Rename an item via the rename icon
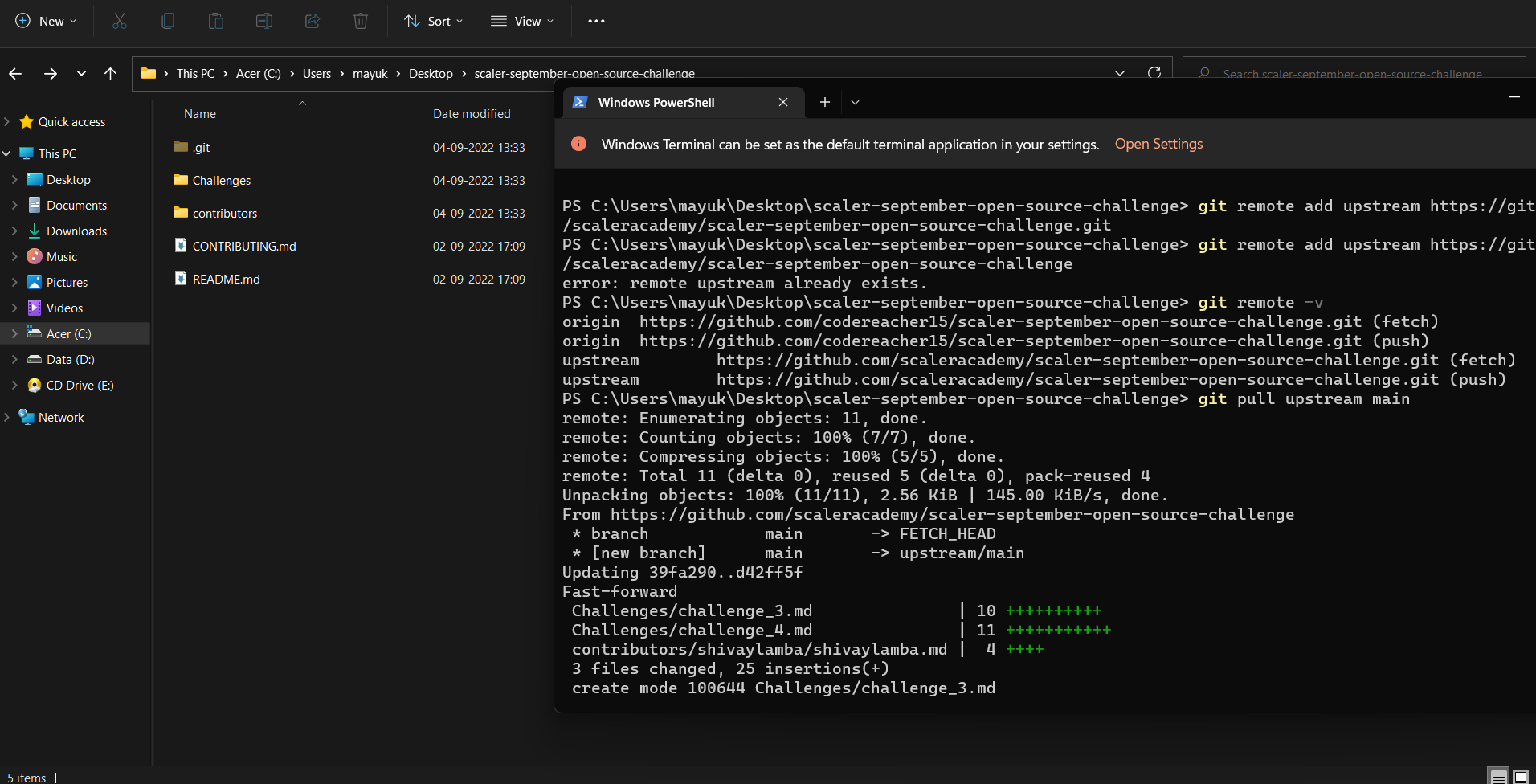 pyautogui.click(x=264, y=21)
